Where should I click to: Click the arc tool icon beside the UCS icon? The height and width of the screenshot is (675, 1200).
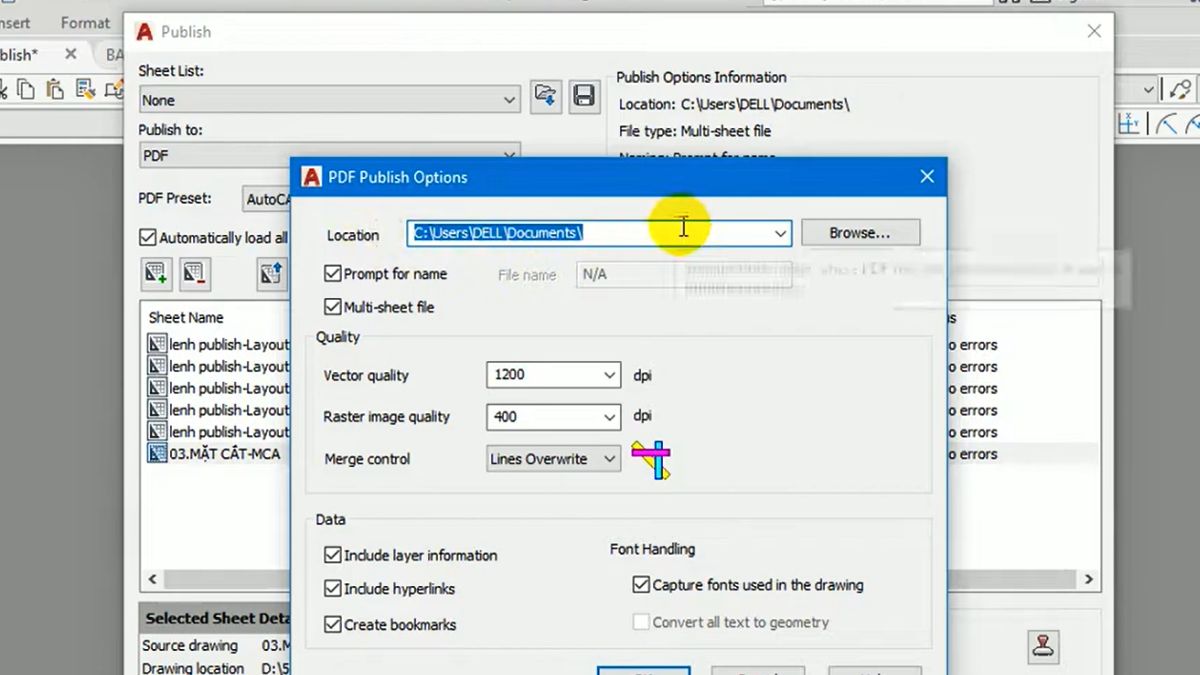tap(1166, 123)
